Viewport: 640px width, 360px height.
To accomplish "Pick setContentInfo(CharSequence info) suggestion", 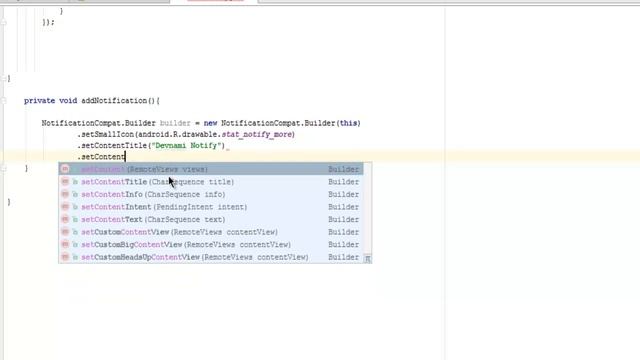I will 211,194.
